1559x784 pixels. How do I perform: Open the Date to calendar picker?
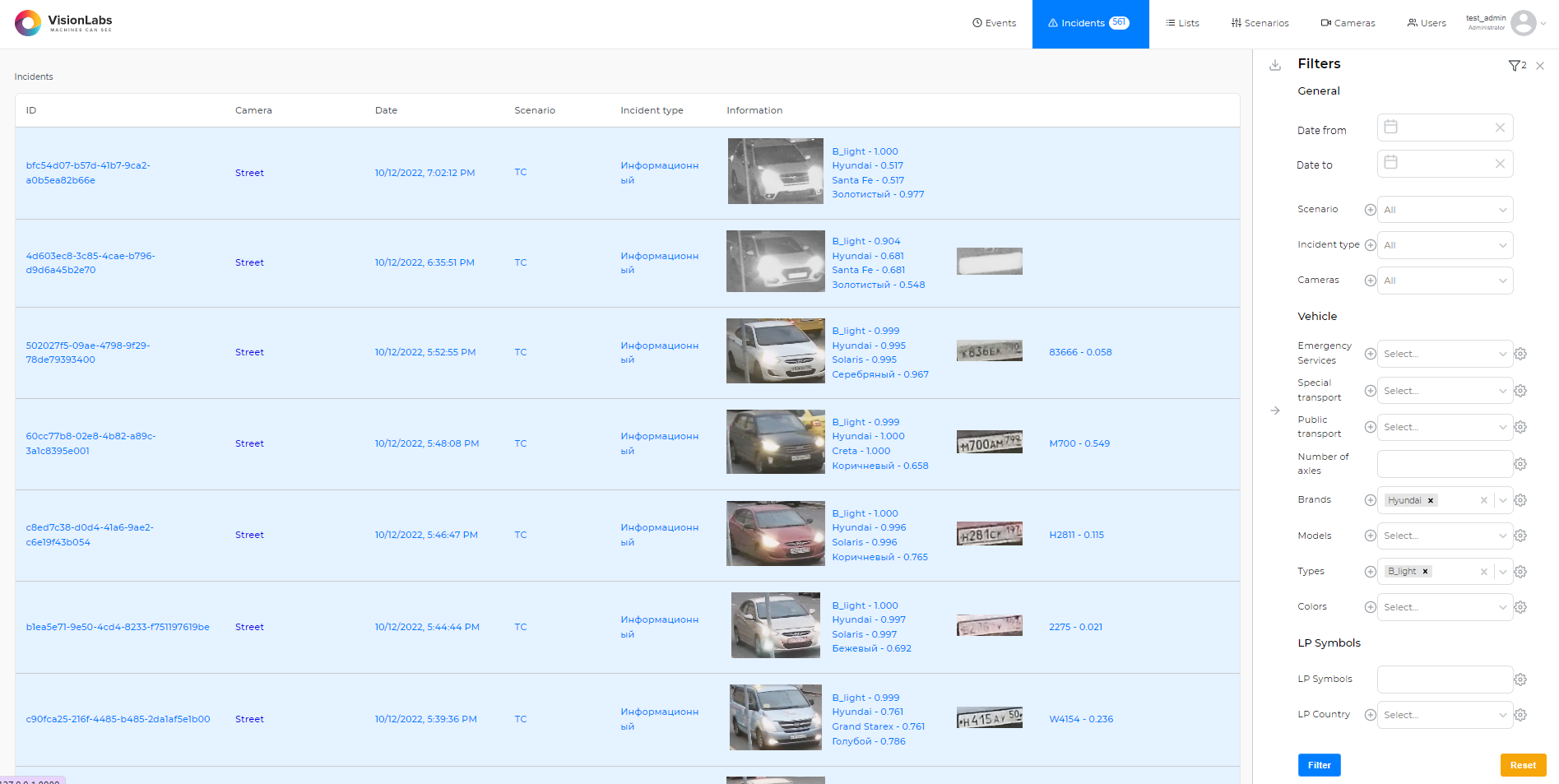click(x=1390, y=162)
